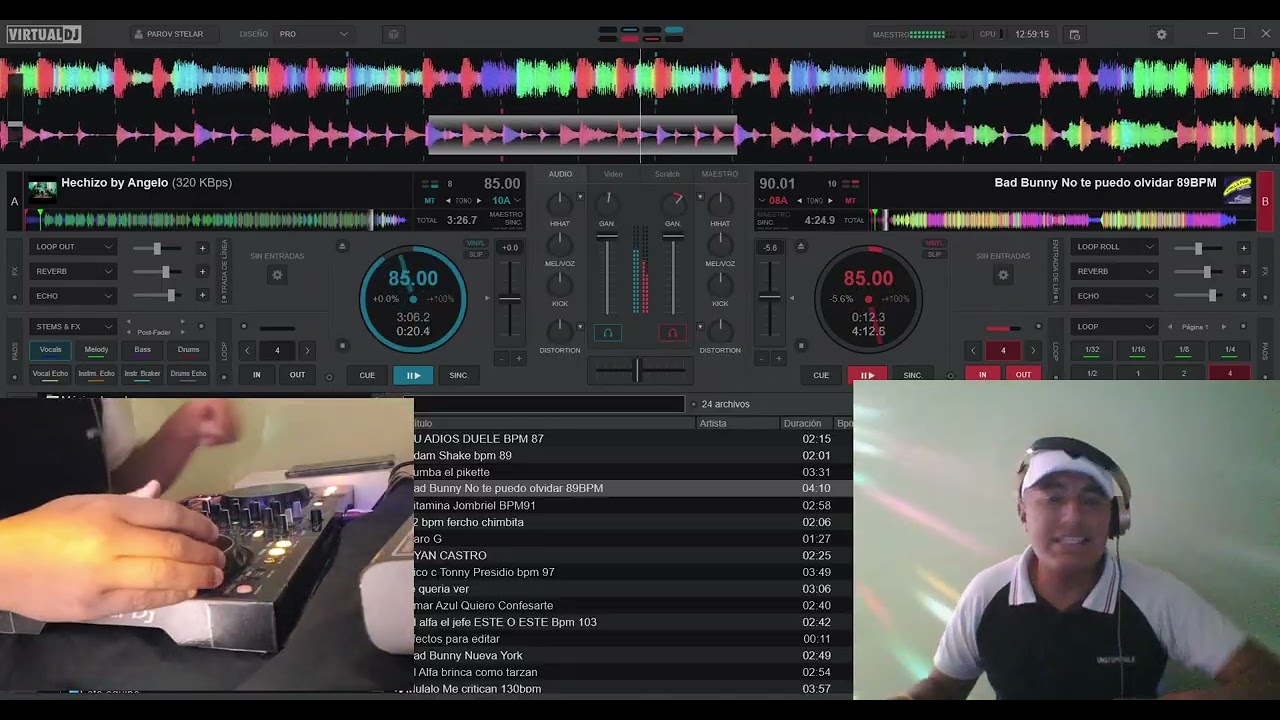Screen dimensions: 1280x720
Task: Set loop OUT on deck A
Action: (297, 375)
